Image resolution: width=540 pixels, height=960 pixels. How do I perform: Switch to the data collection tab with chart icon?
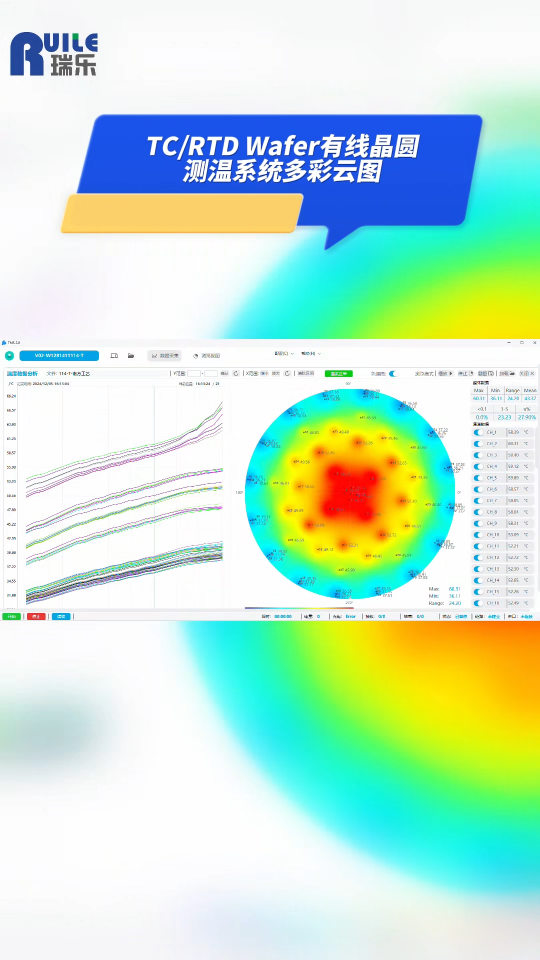[164, 356]
